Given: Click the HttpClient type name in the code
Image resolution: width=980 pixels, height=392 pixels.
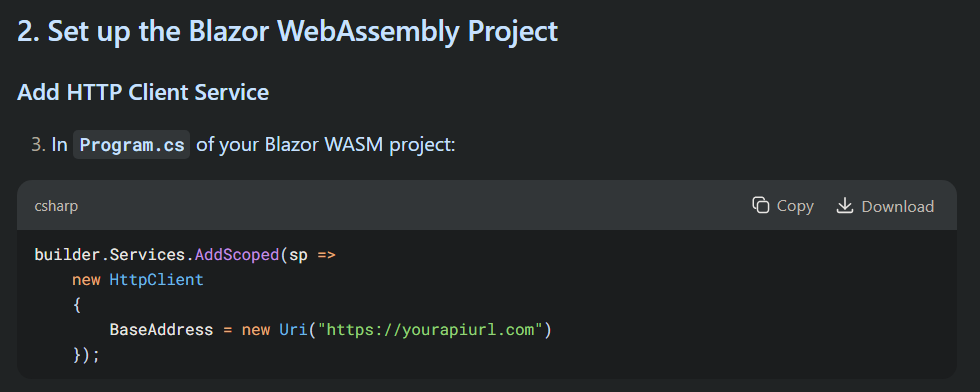Looking at the screenshot, I should [x=157, y=279].
